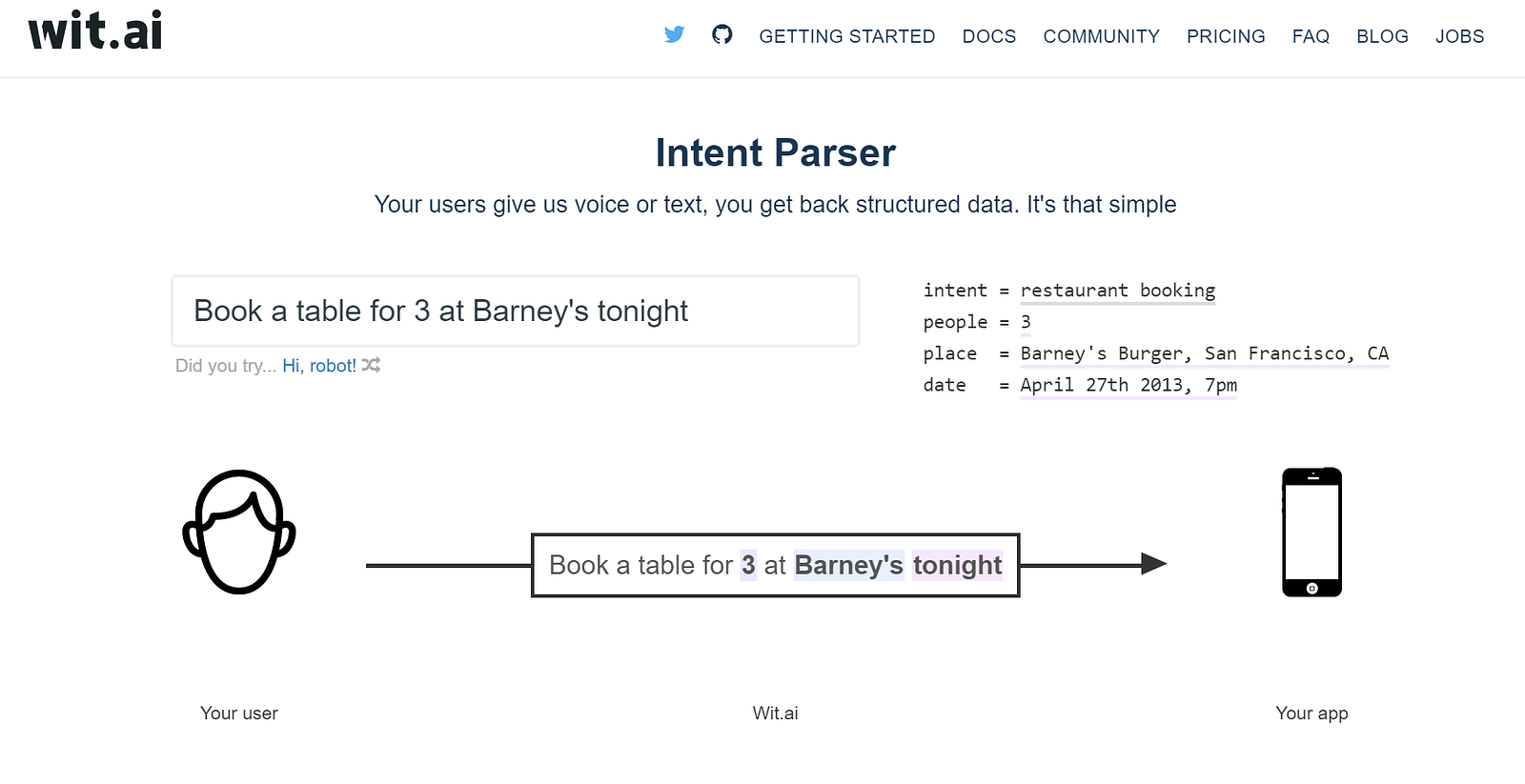Screen dimensions: 1525x784
Task: Click the user head icon
Action: tap(239, 532)
